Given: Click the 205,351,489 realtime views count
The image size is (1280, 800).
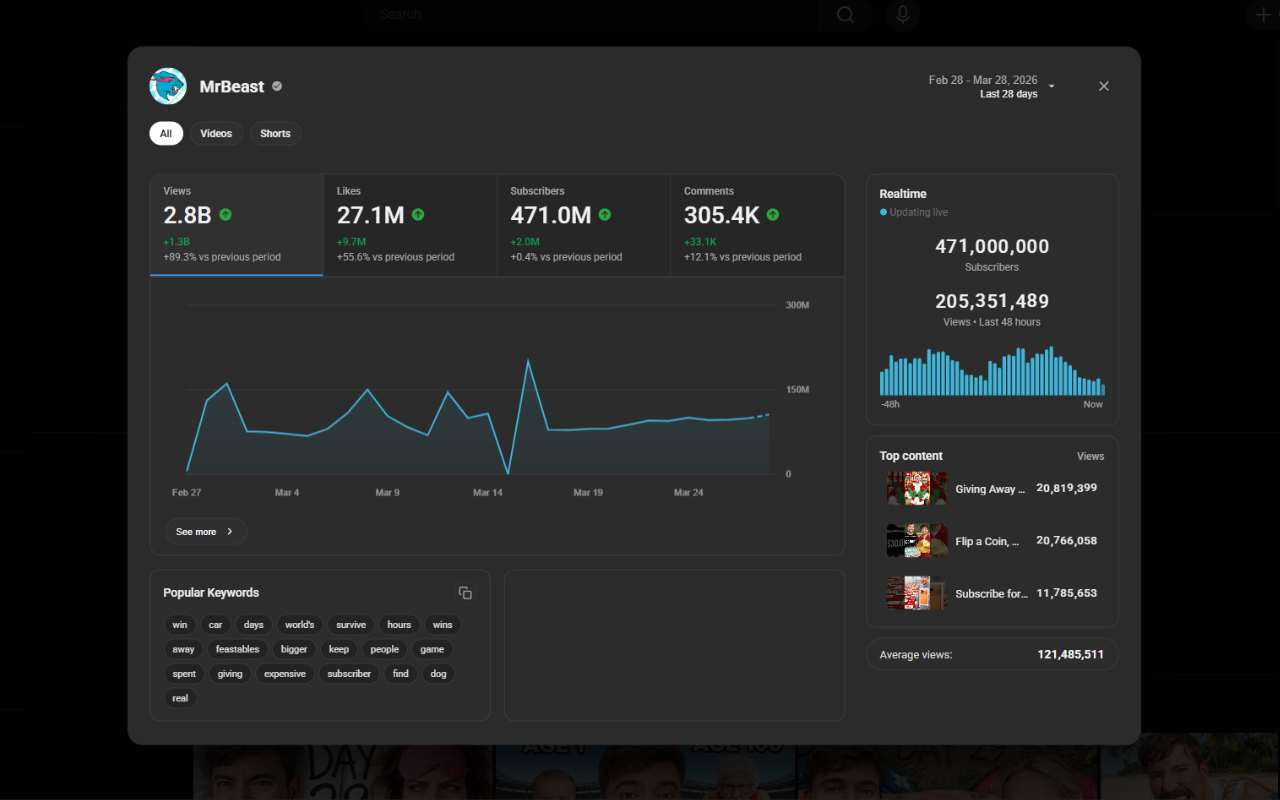Looking at the screenshot, I should click(992, 301).
